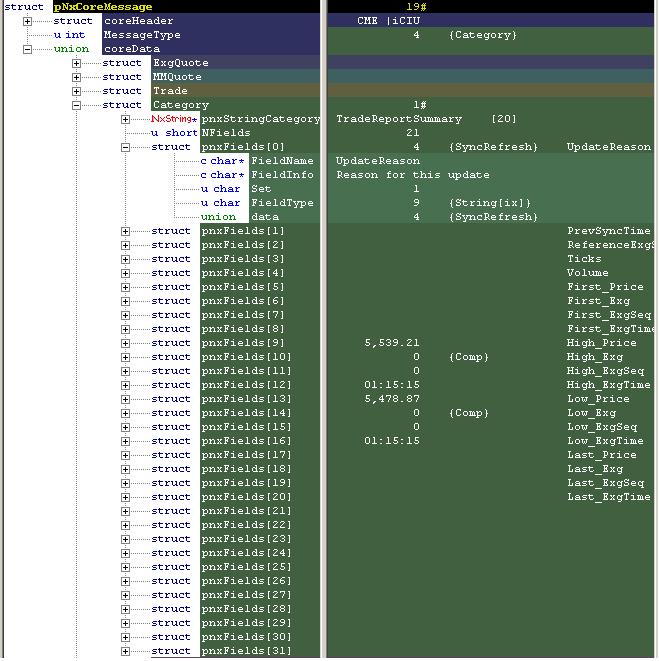Expand the pnxFields[7] node
Image resolution: width=659 pixels, height=661 pixels.
(125, 315)
